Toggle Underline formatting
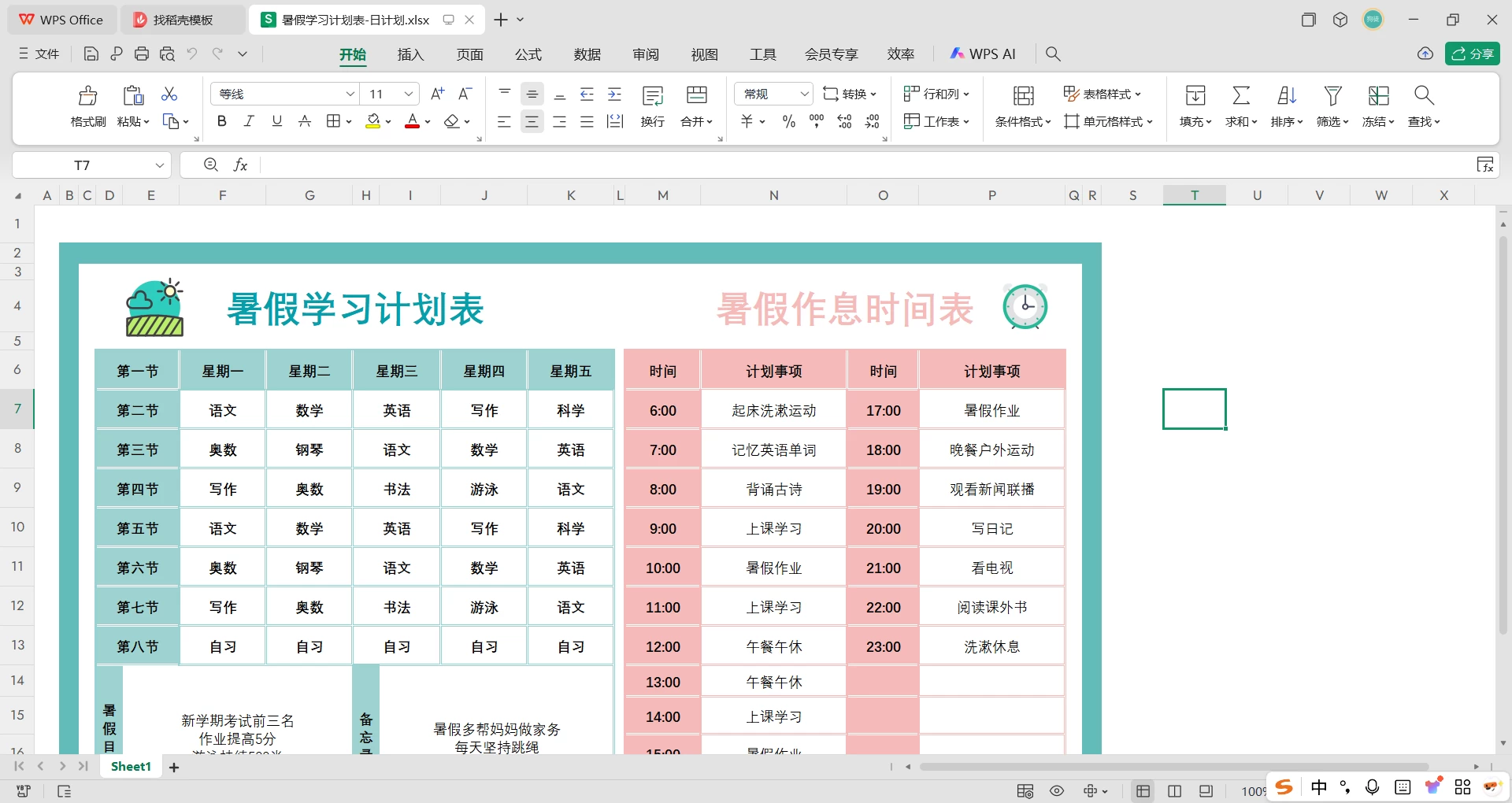Screen dimensions: 1512x803 [x=276, y=121]
